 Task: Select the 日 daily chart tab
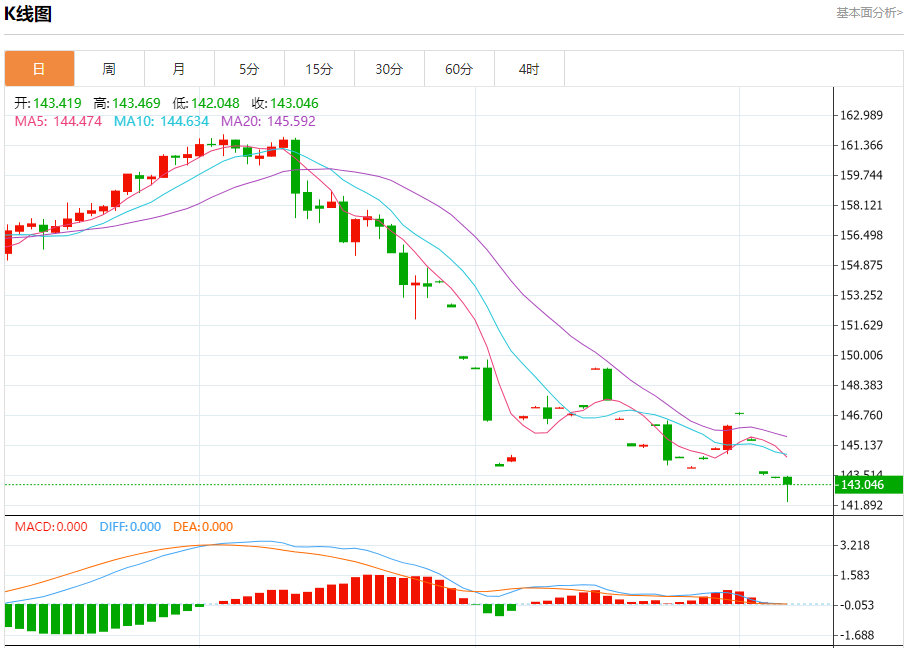(x=39, y=69)
